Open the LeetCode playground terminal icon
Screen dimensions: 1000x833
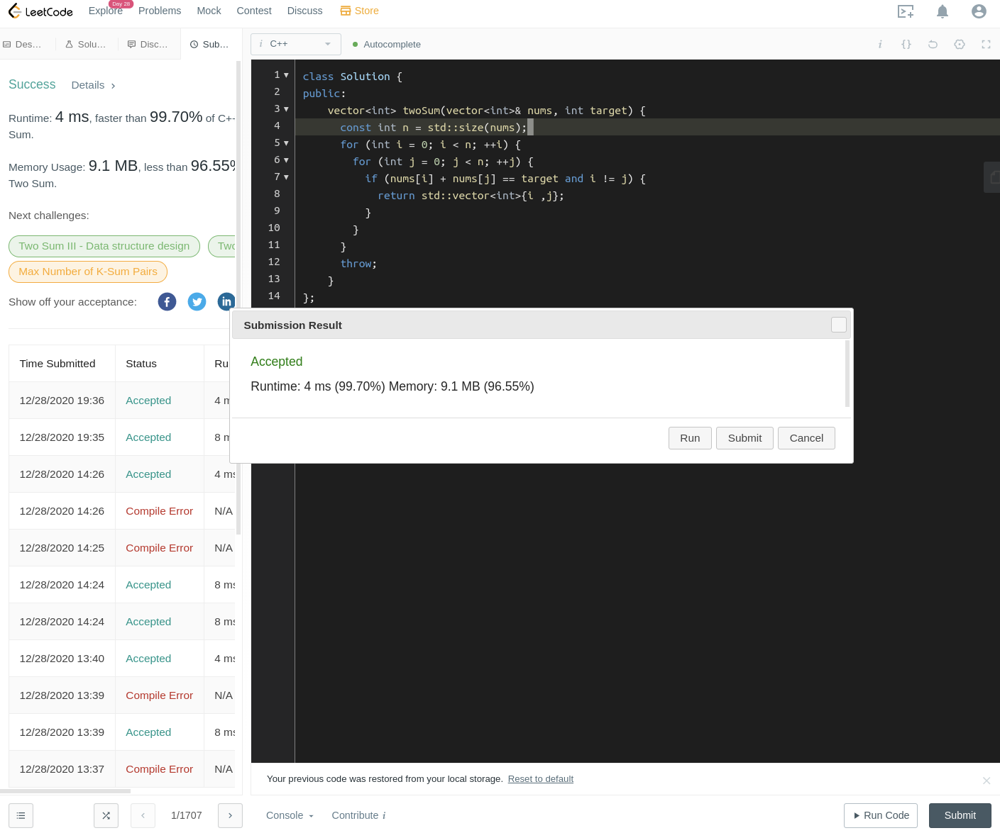tap(905, 11)
